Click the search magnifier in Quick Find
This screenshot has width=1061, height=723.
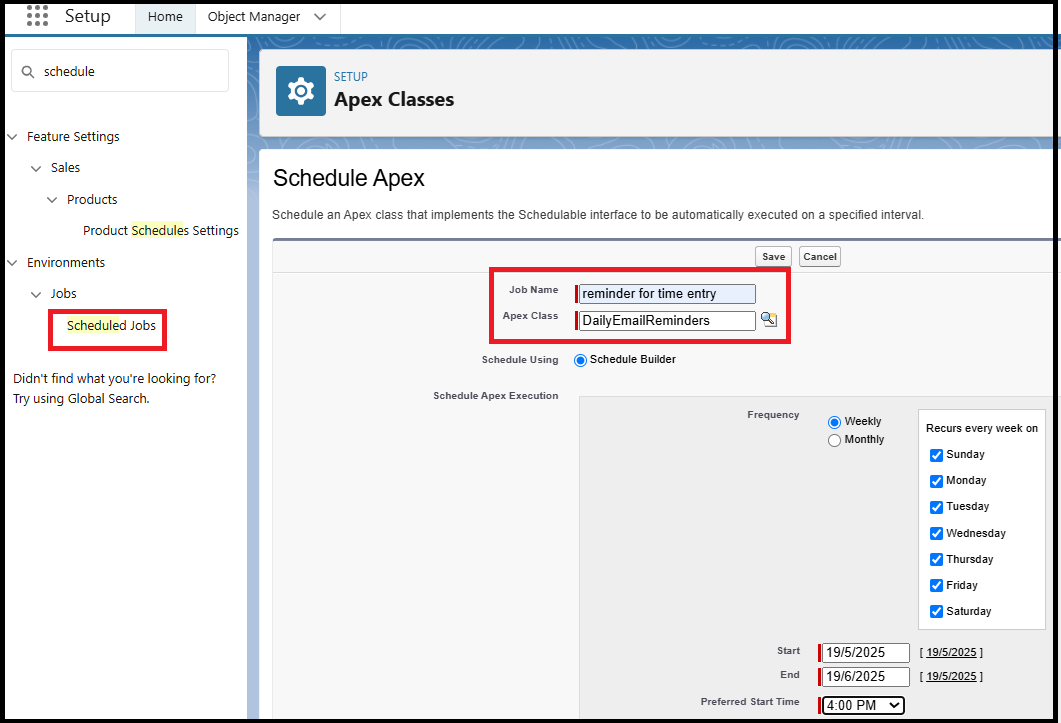coord(28,72)
